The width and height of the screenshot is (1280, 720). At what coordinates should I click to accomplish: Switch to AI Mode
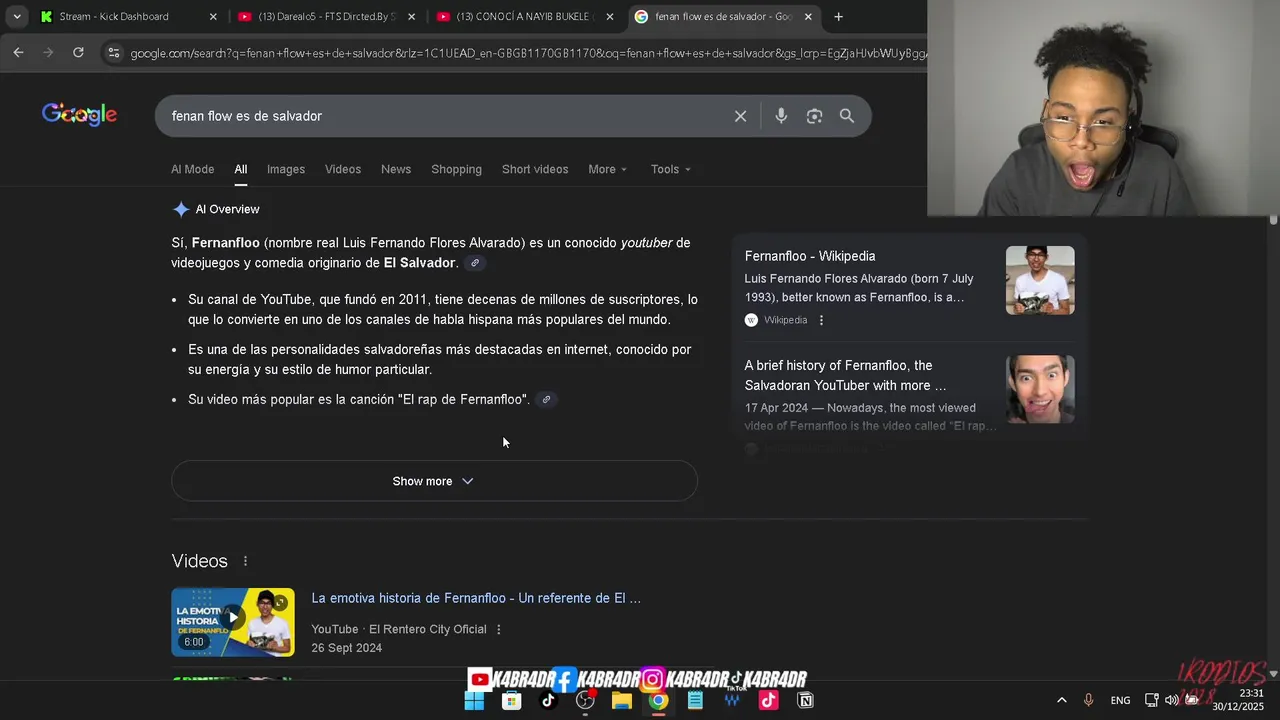click(192, 169)
